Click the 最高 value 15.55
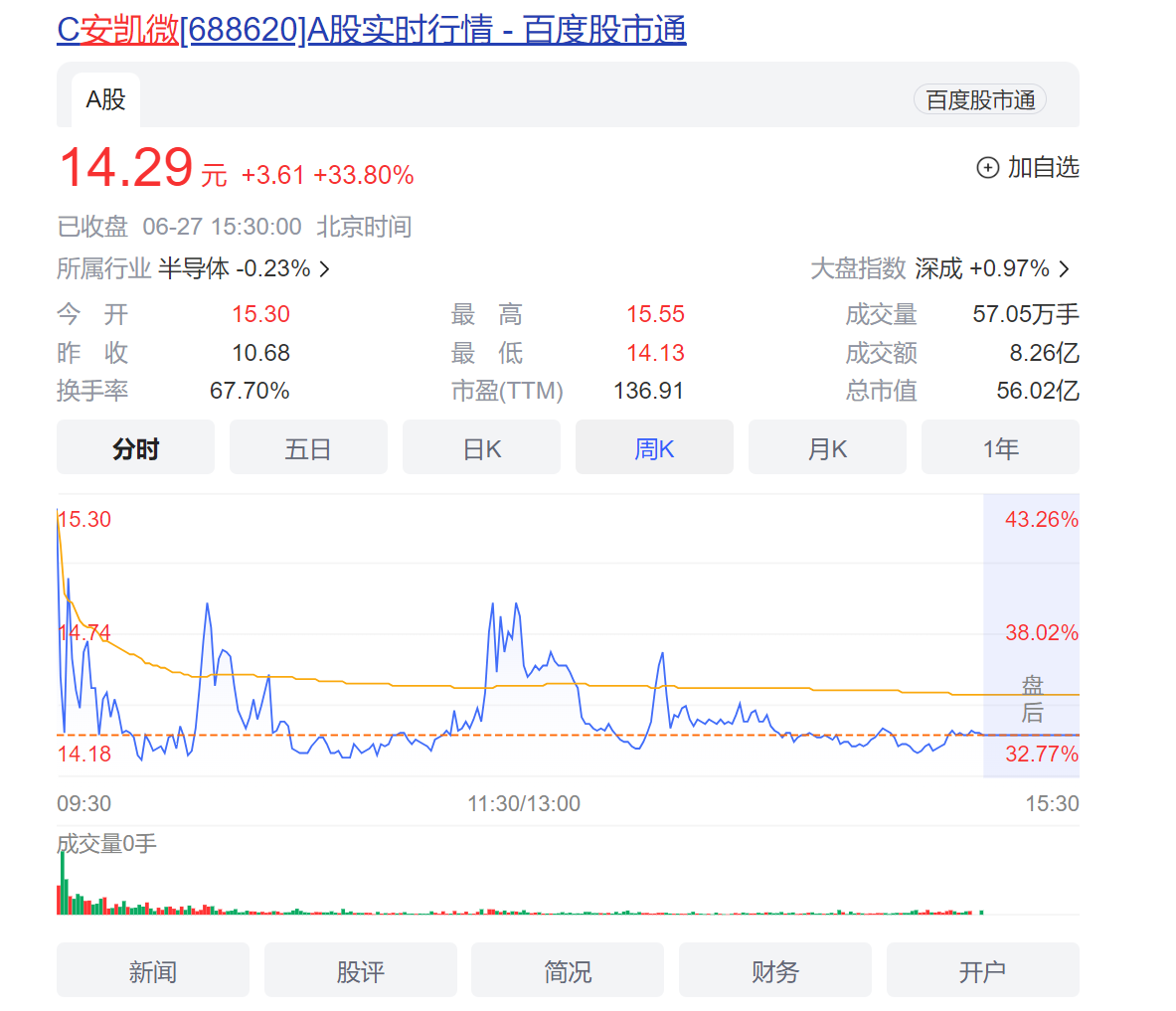Image resolution: width=1176 pixels, height=1011 pixels. (655, 314)
